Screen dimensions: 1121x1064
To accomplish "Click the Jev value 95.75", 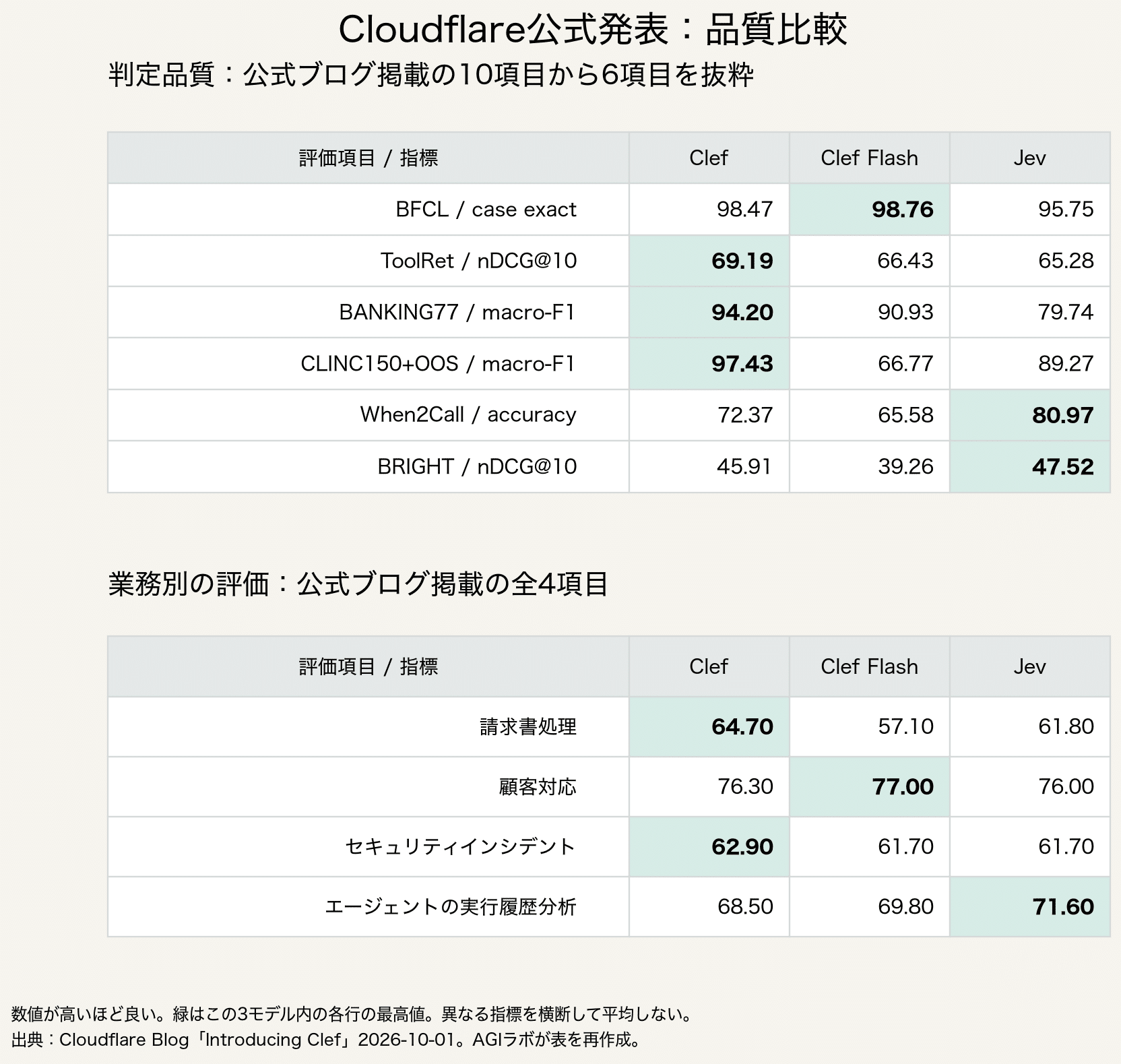I will (1066, 210).
